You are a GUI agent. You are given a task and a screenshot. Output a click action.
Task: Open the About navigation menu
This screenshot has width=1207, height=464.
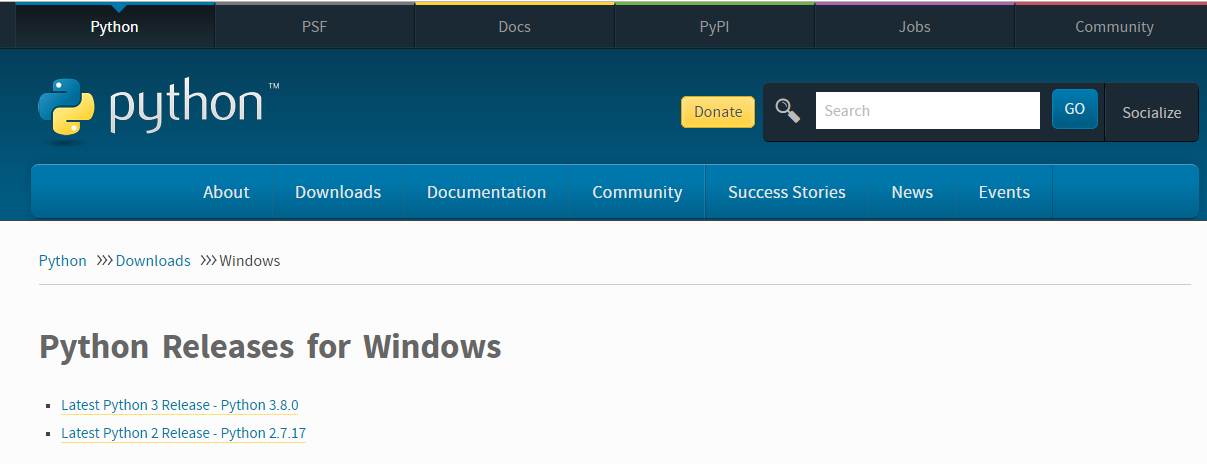pyautogui.click(x=226, y=192)
